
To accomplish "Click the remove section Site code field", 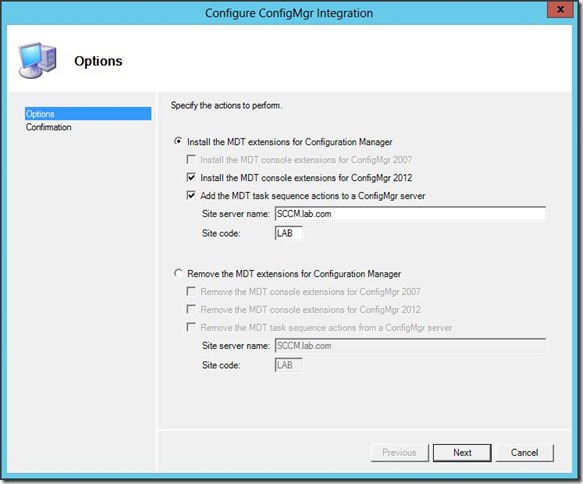I will click(x=289, y=365).
